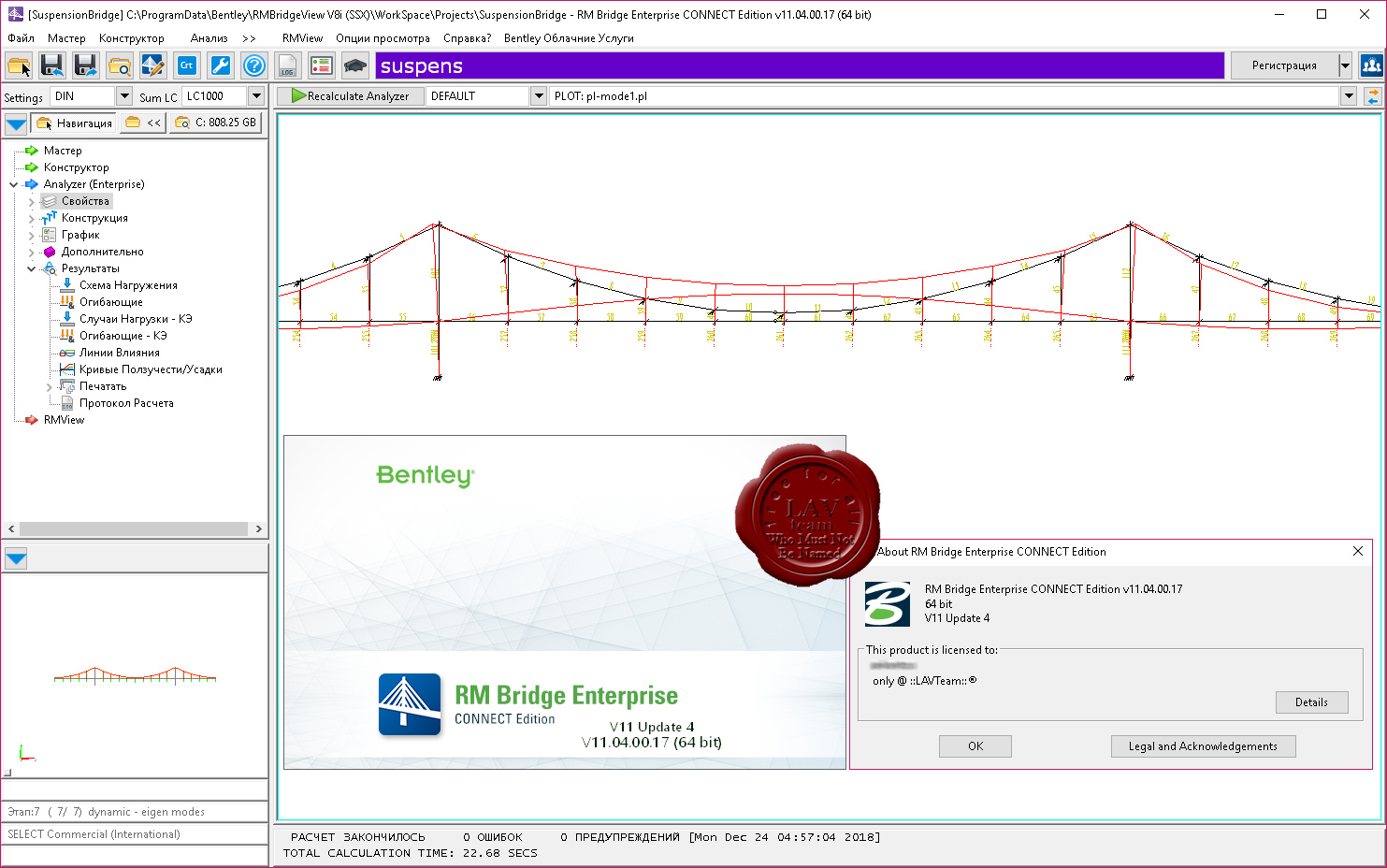Click the blue triangle above navigation tree
This screenshot has width=1387, height=868.
[x=16, y=123]
